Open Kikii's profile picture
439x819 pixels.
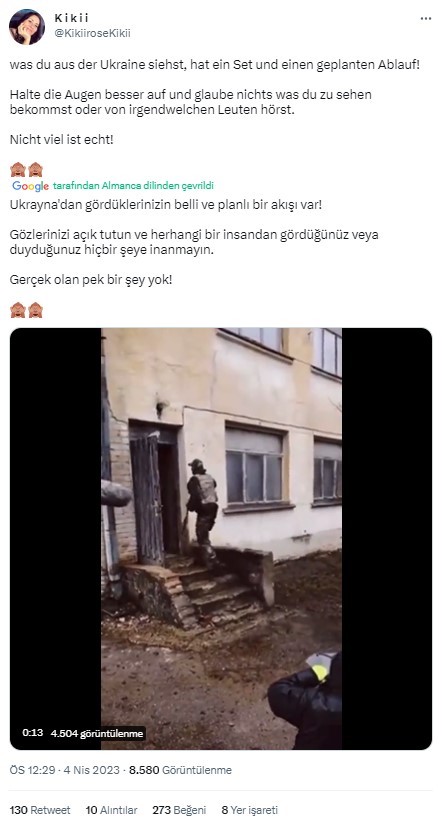tap(27, 27)
